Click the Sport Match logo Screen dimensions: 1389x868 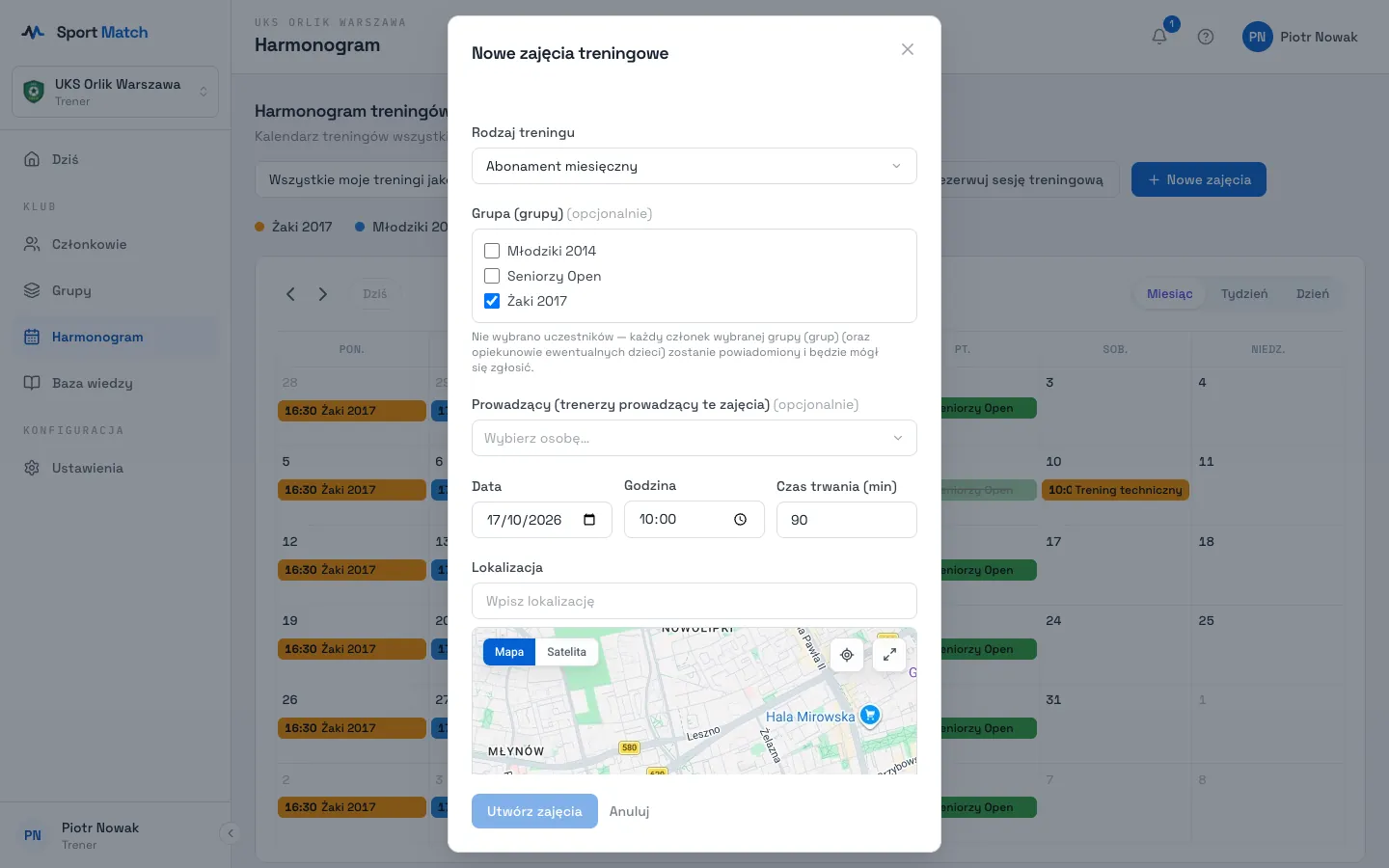click(85, 32)
